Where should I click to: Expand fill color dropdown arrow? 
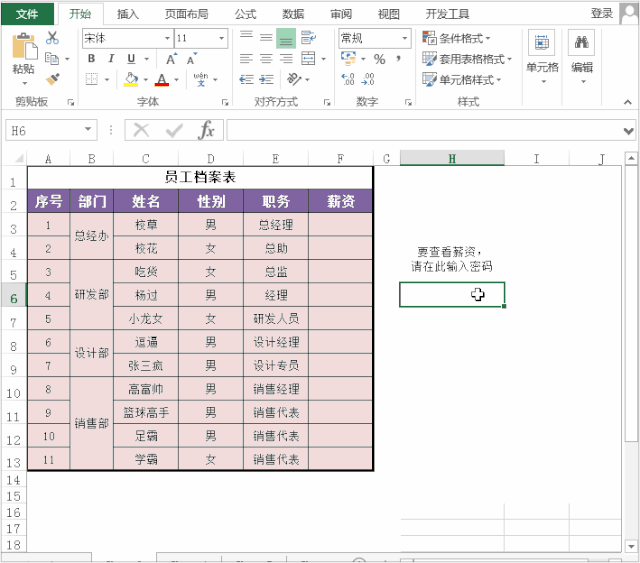click(x=146, y=80)
